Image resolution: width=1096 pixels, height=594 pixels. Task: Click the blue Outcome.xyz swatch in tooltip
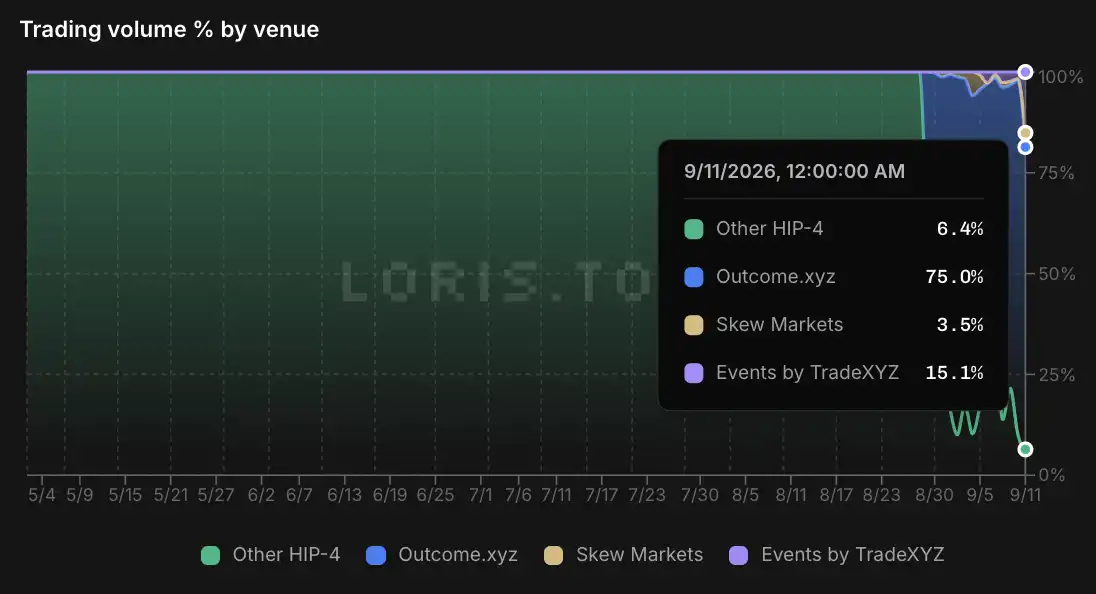tap(693, 277)
